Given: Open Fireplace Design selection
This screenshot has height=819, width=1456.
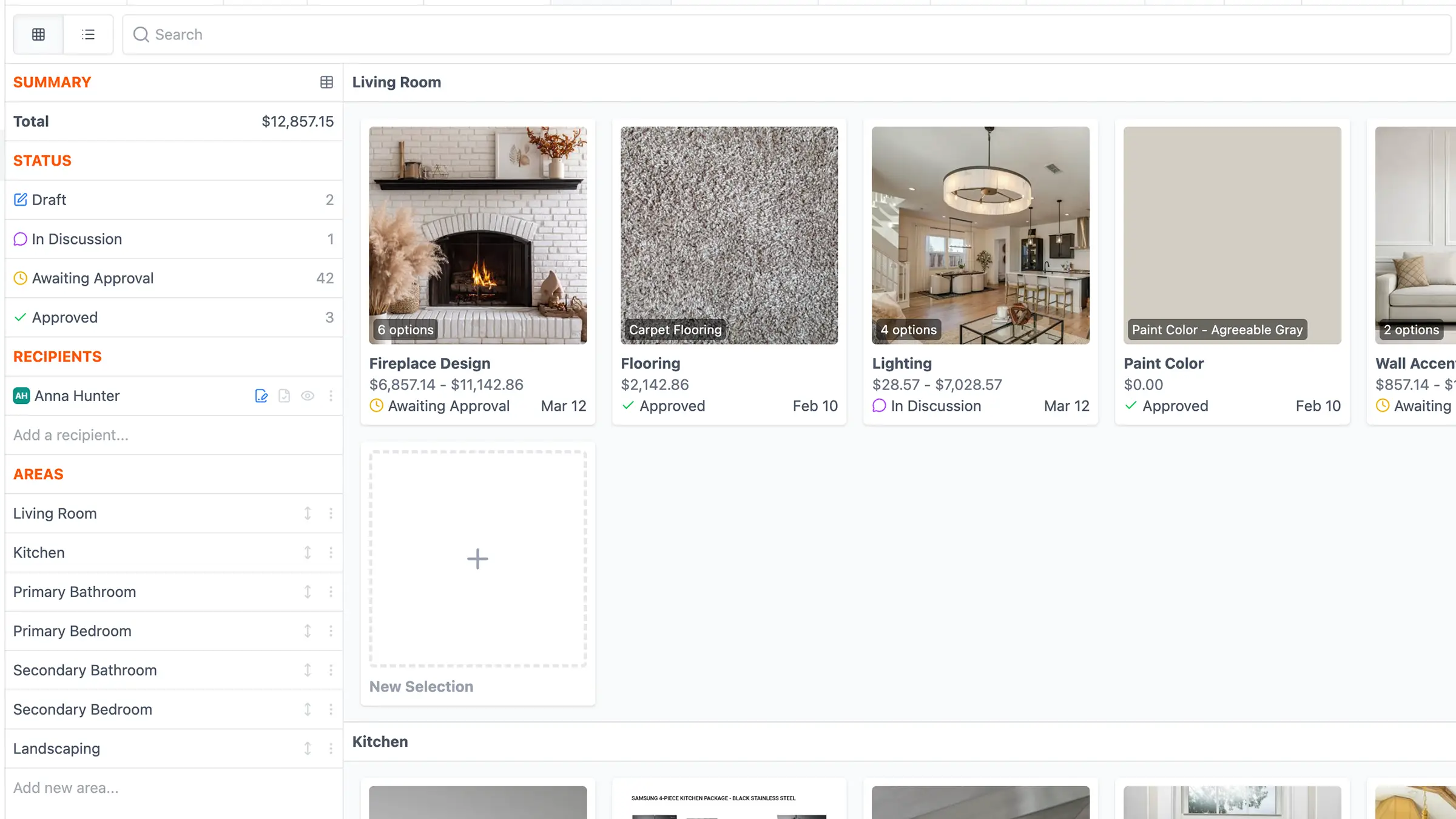Looking at the screenshot, I should coord(430,363).
